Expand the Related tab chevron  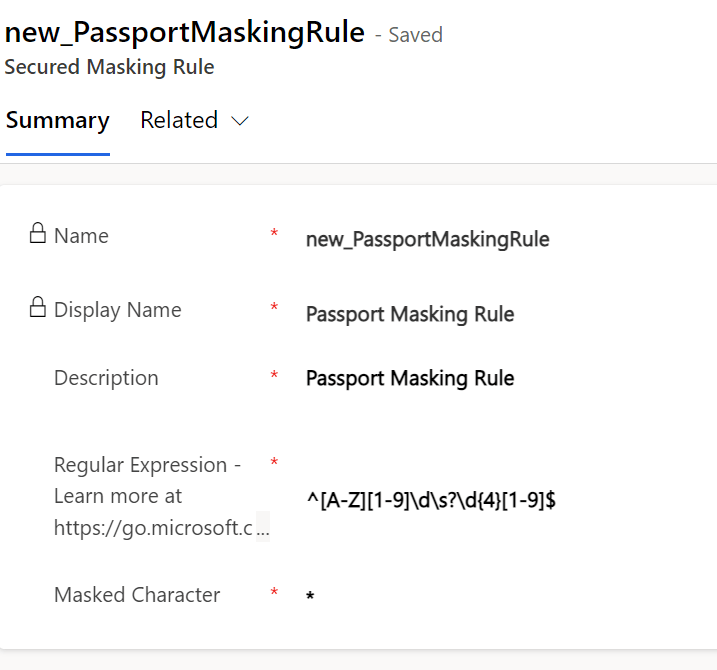(240, 121)
